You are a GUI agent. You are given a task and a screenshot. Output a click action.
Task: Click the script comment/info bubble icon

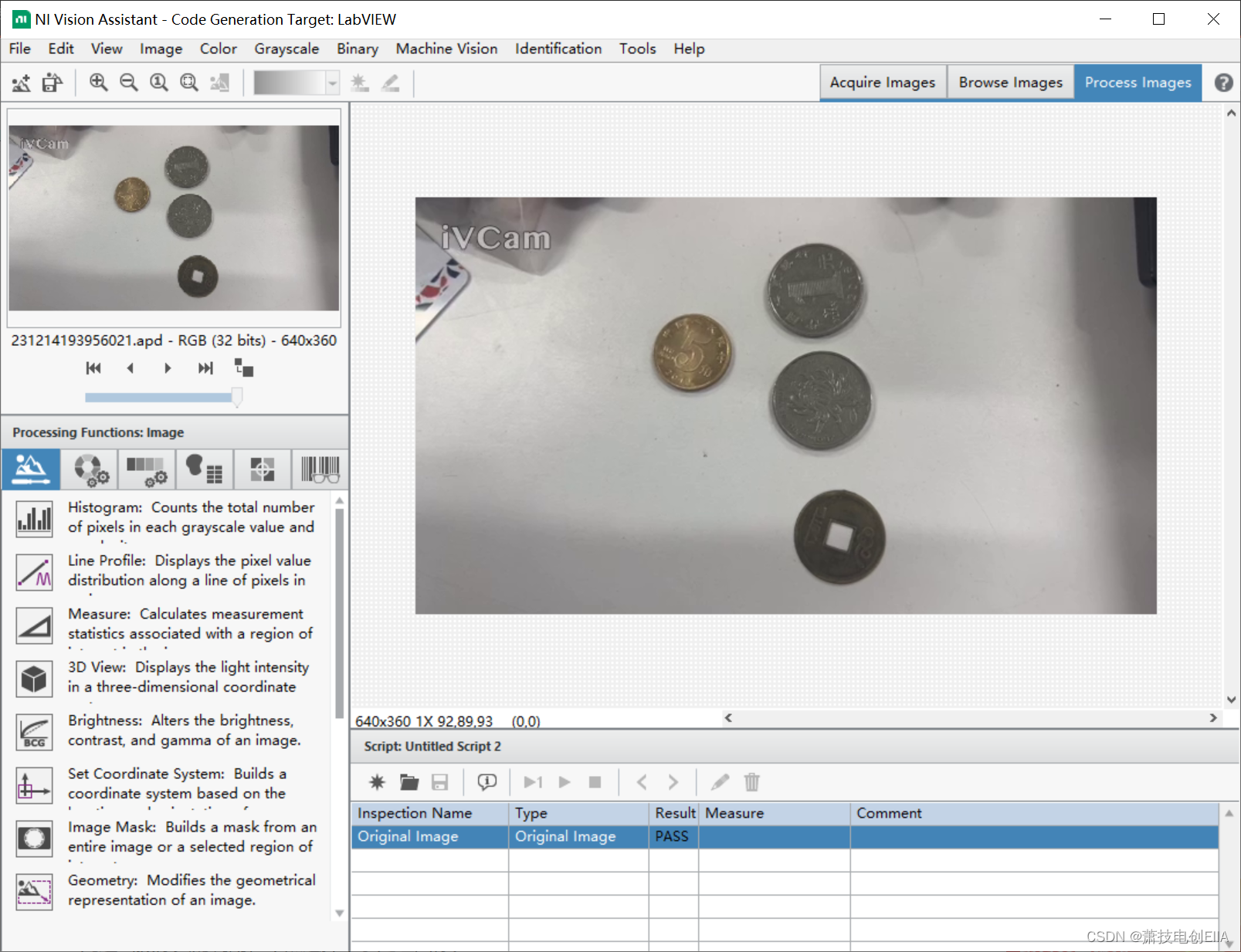487,782
